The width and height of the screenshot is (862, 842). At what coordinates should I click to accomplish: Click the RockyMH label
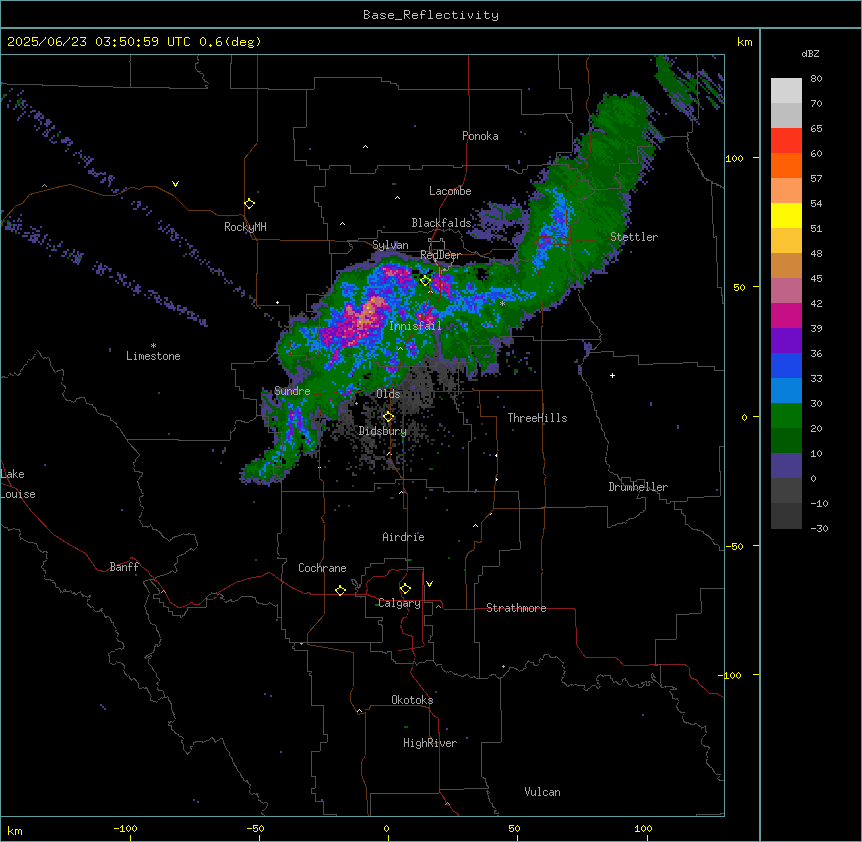[245, 227]
